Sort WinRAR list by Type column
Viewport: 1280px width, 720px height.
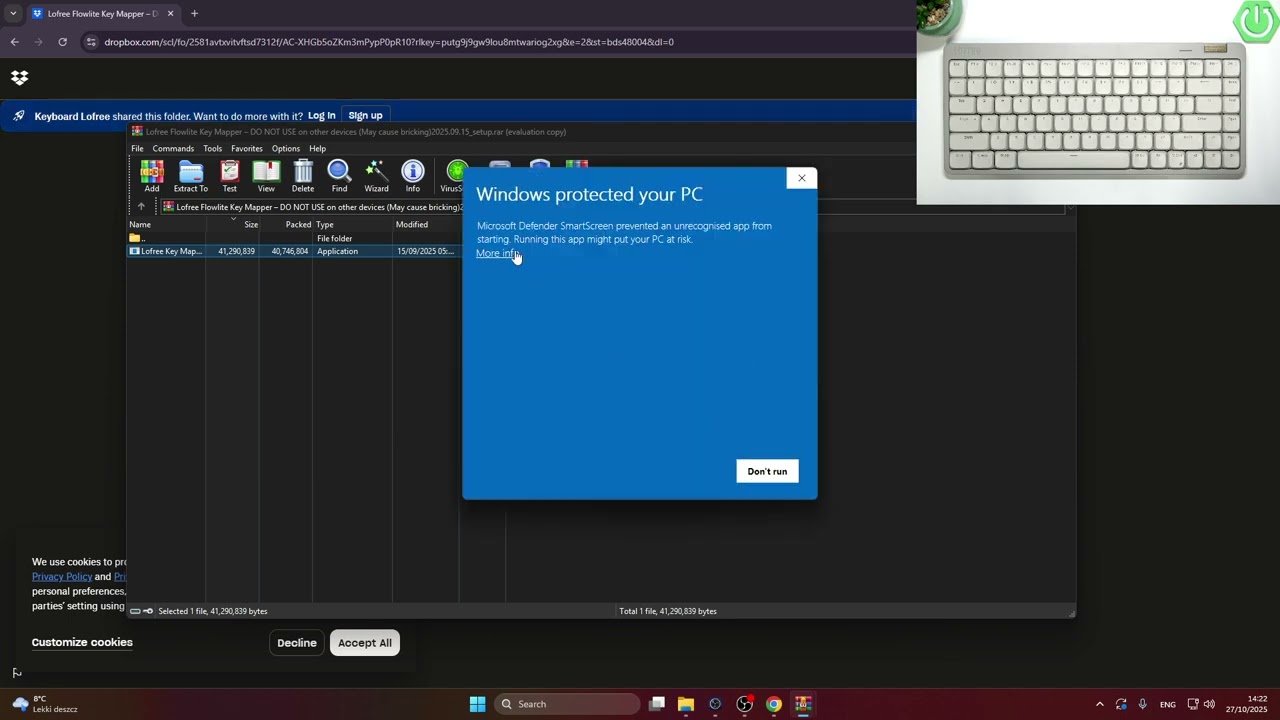(353, 225)
